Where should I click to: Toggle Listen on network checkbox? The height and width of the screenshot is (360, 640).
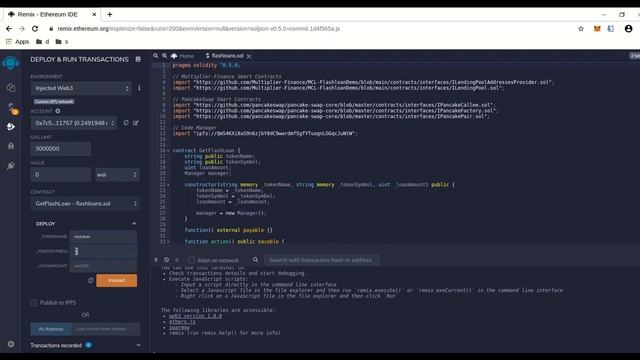pos(191,260)
